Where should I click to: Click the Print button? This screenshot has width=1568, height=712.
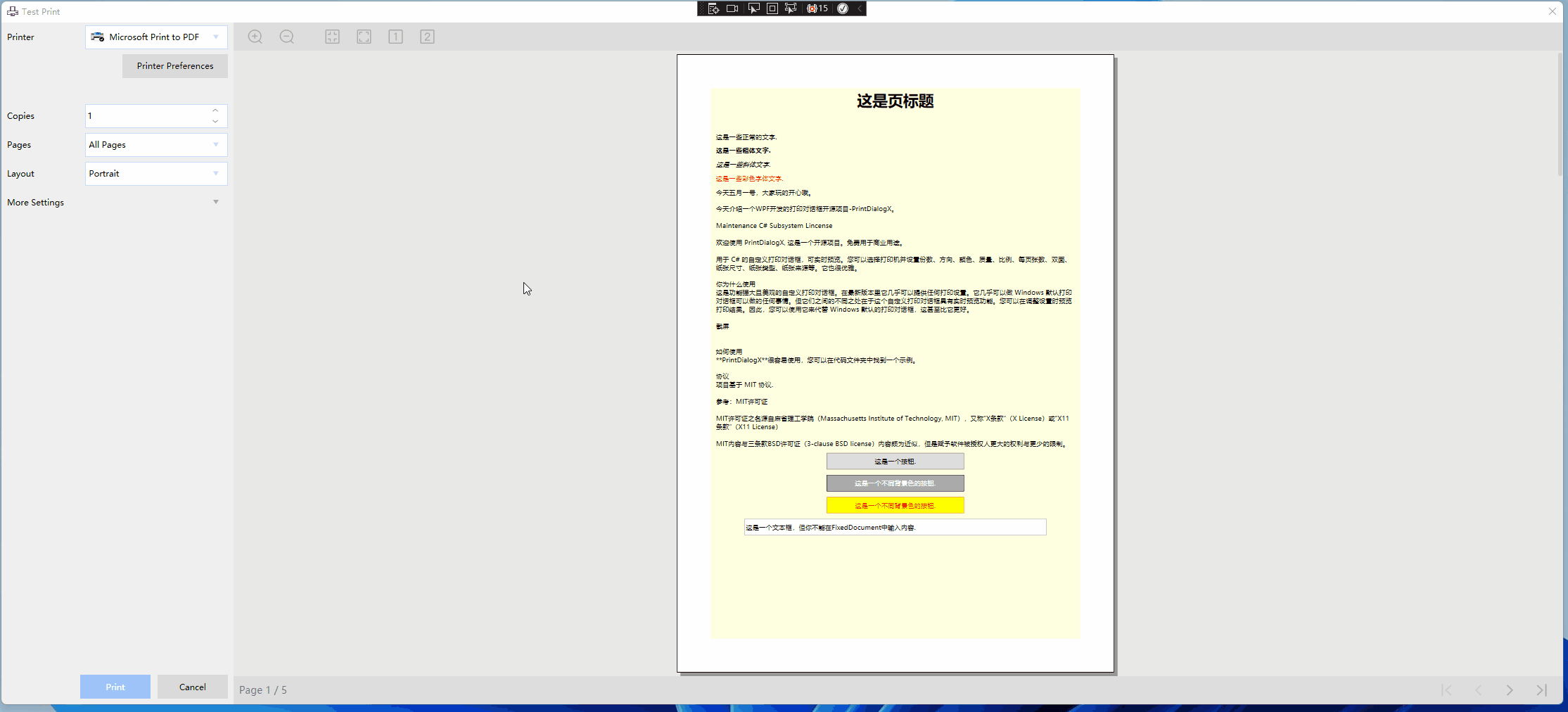point(115,687)
